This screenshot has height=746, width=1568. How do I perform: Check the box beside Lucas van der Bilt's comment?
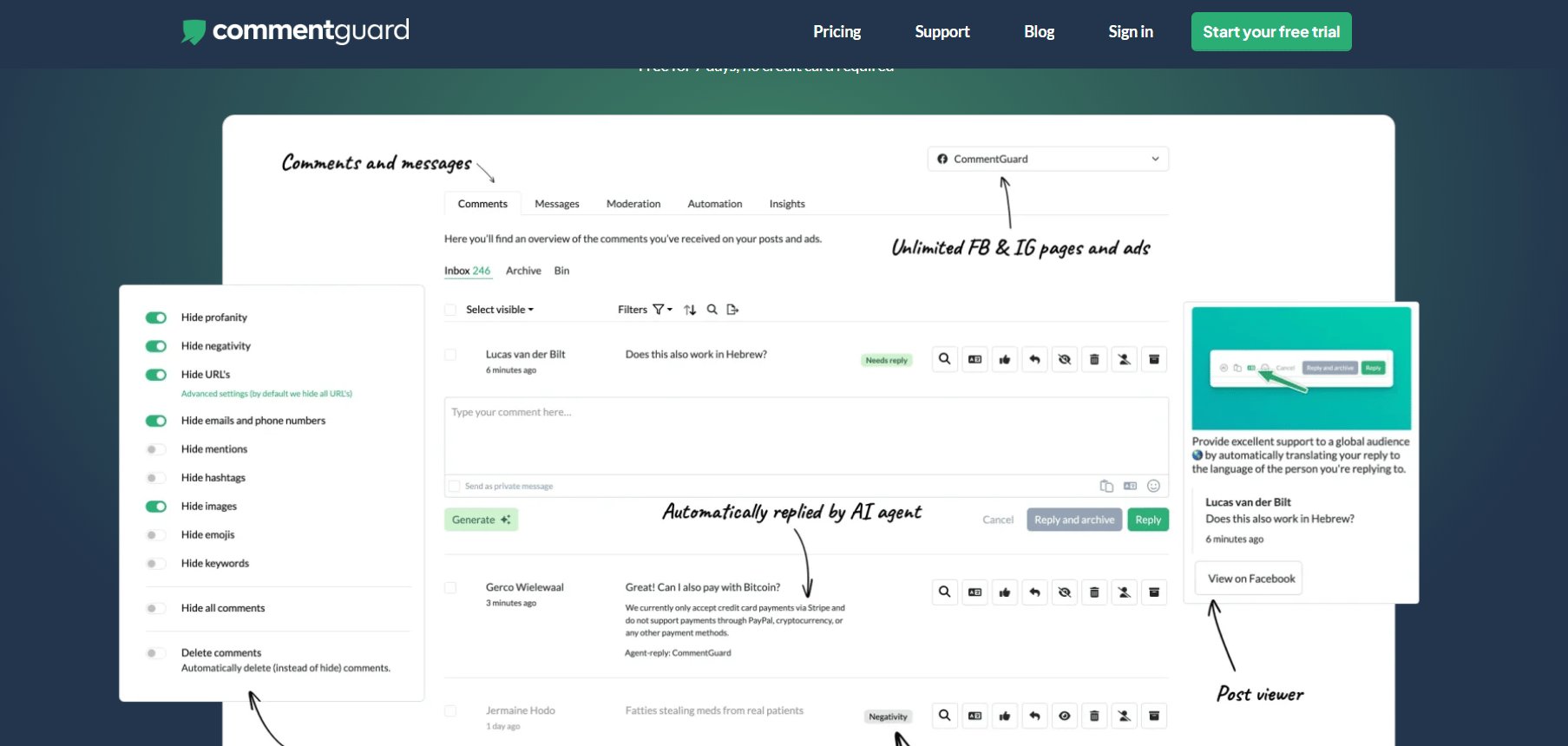[x=450, y=355]
